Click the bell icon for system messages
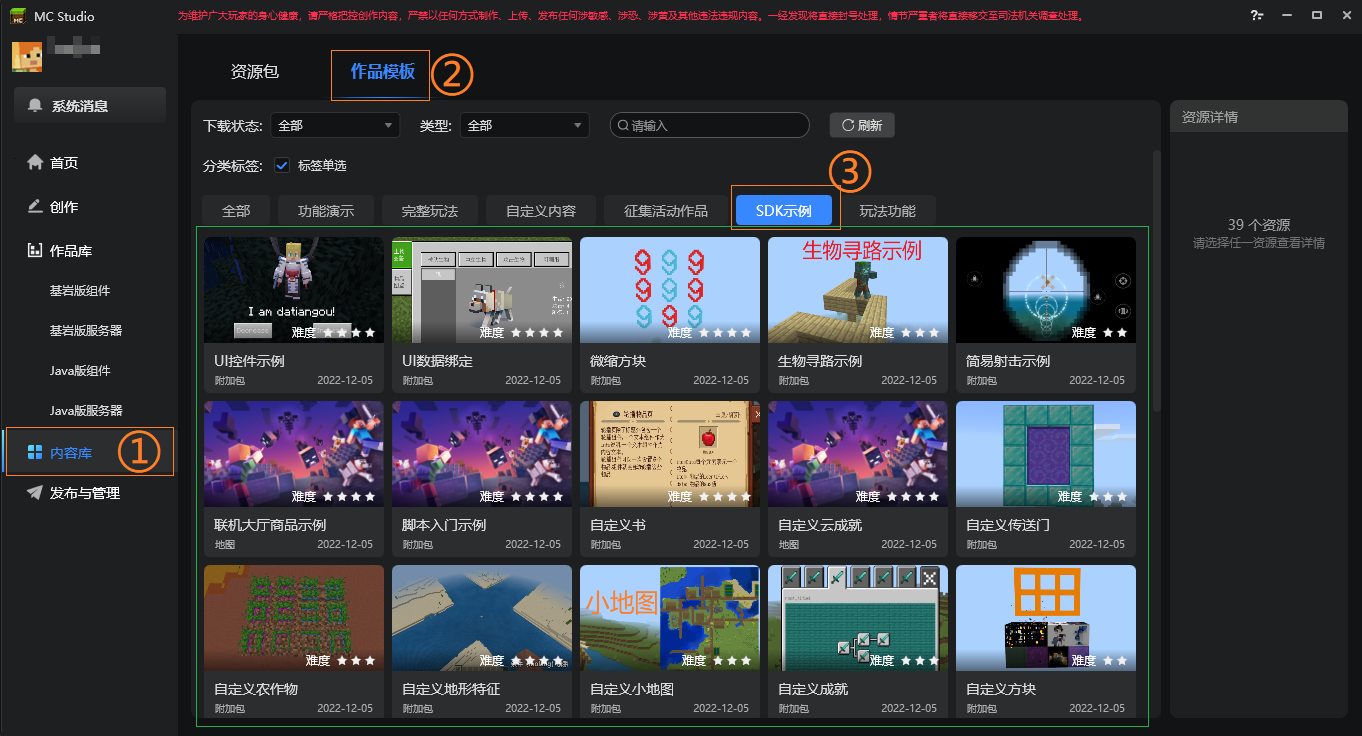1362x736 pixels. (36, 105)
